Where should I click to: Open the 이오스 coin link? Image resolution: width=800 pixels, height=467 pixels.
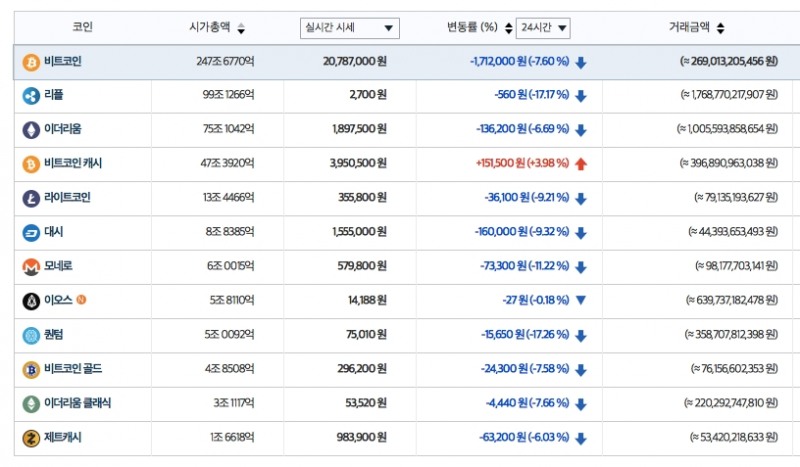[58, 300]
